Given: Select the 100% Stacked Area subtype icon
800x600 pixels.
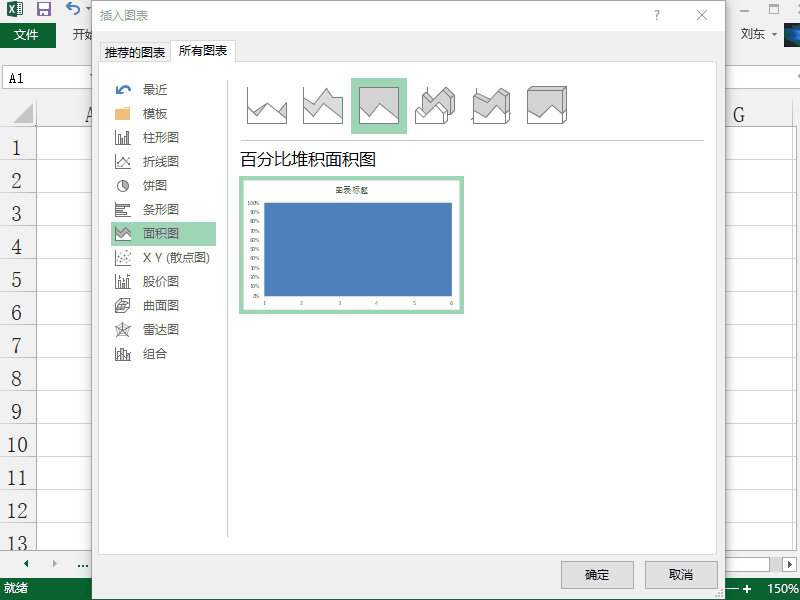Looking at the screenshot, I should 379,106.
